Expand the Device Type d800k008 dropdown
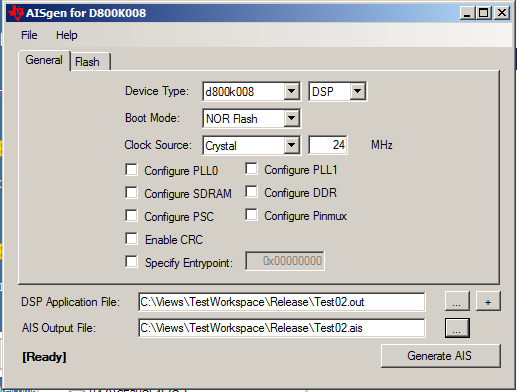Screen dimensions: 517x392 pyautogui.click(x=291, y=91)
